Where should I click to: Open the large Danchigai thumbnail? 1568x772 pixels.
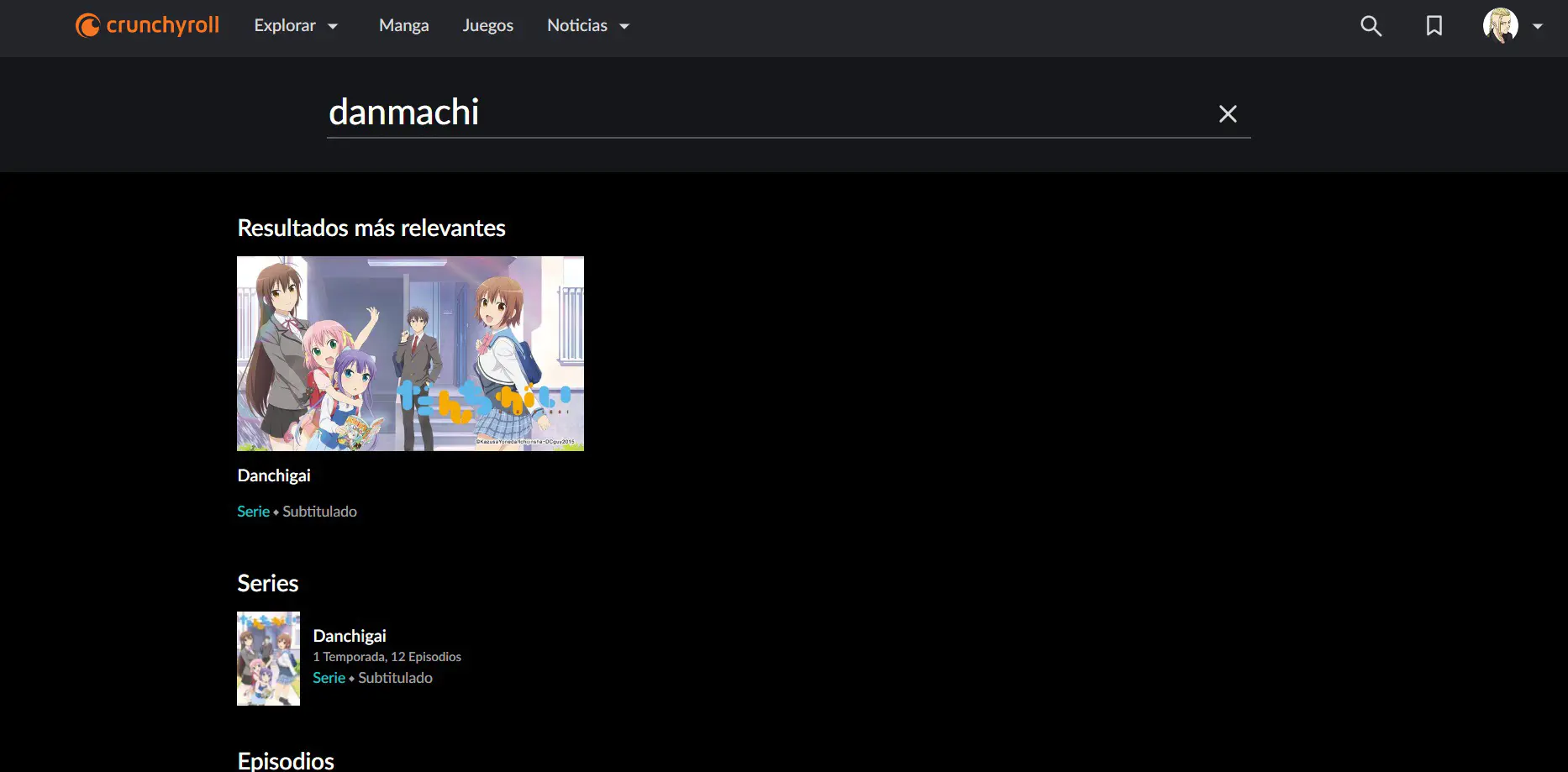click(410, 354)
